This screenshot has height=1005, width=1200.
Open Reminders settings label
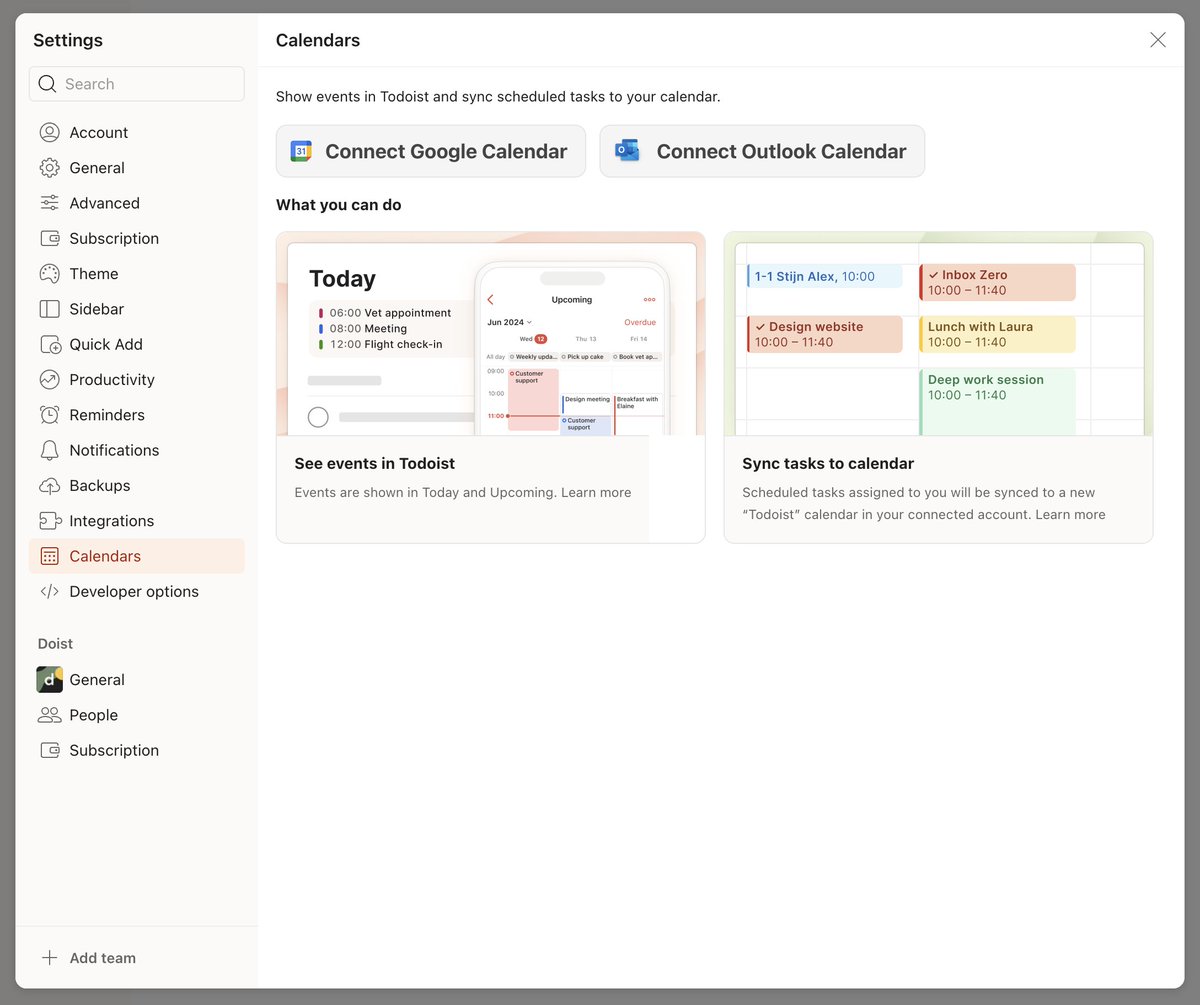pyautogui.click(x=107, y=415)
